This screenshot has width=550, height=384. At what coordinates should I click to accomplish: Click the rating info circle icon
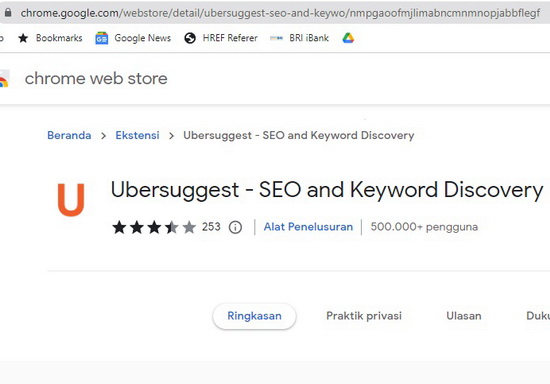click(x=235, y=227)
